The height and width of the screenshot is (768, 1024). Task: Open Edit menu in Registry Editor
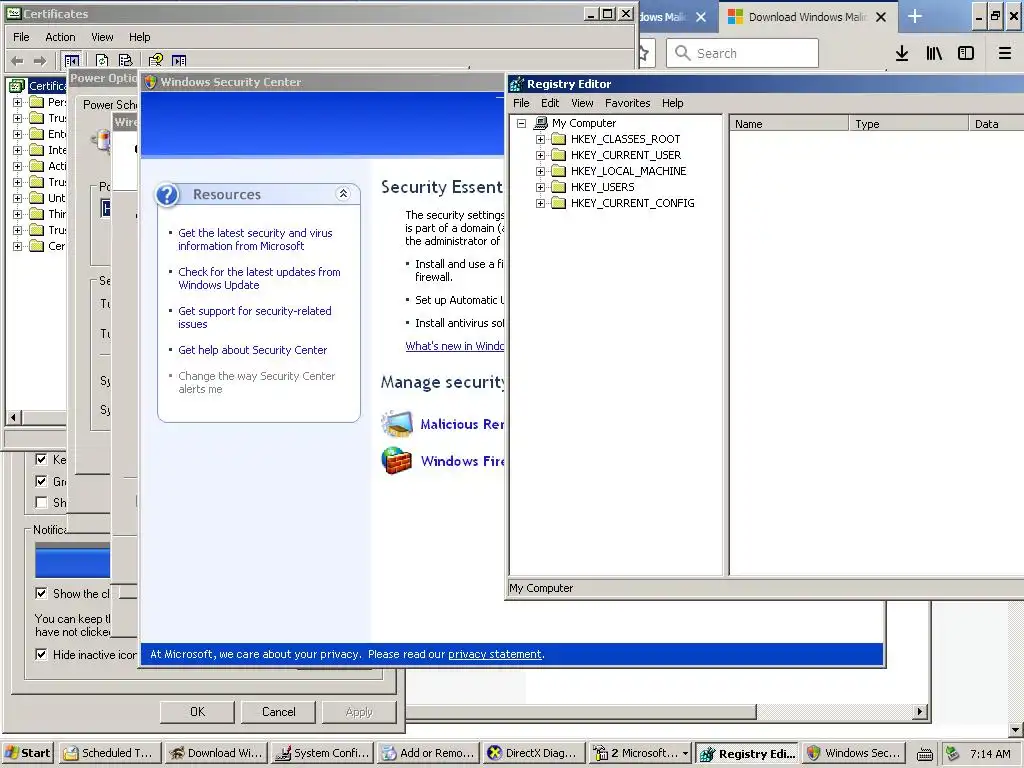coord(550,103)
